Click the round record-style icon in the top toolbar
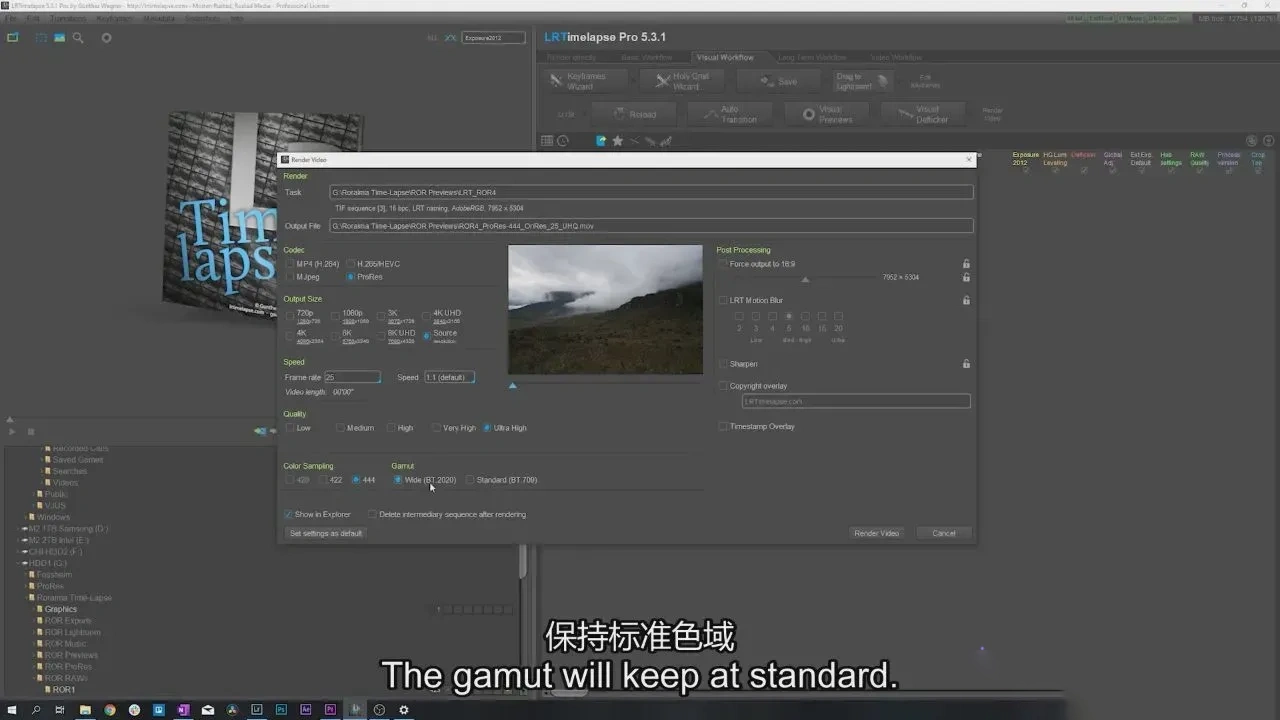1280x720 pixels. tap(107, 38)
